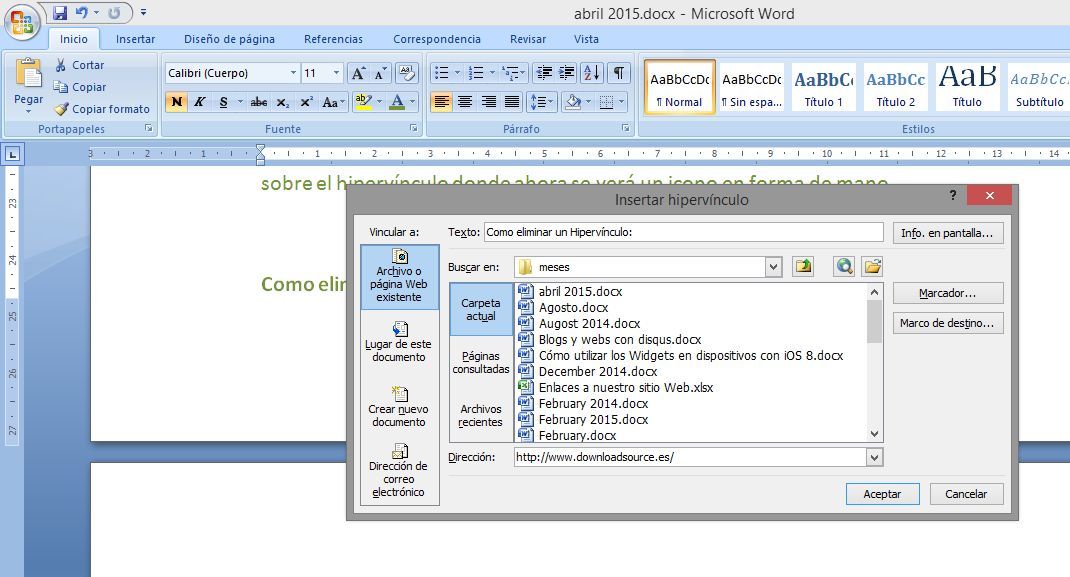
Task: Sort paragraphs with A-Z sort icon
Action: 592,72
